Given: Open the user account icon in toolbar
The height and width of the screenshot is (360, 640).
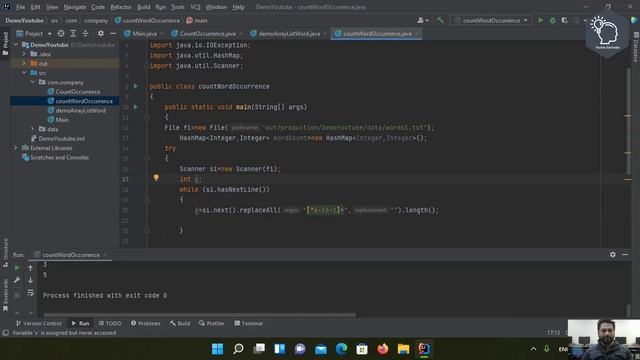Looking at the screenshot, I should pos(422,20).
